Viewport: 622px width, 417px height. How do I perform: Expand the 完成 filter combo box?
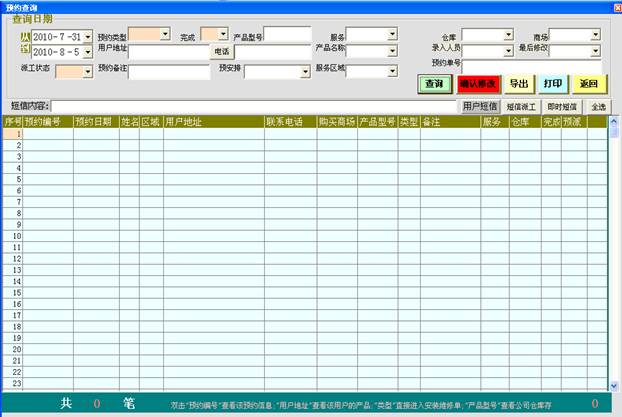(223, 34)
